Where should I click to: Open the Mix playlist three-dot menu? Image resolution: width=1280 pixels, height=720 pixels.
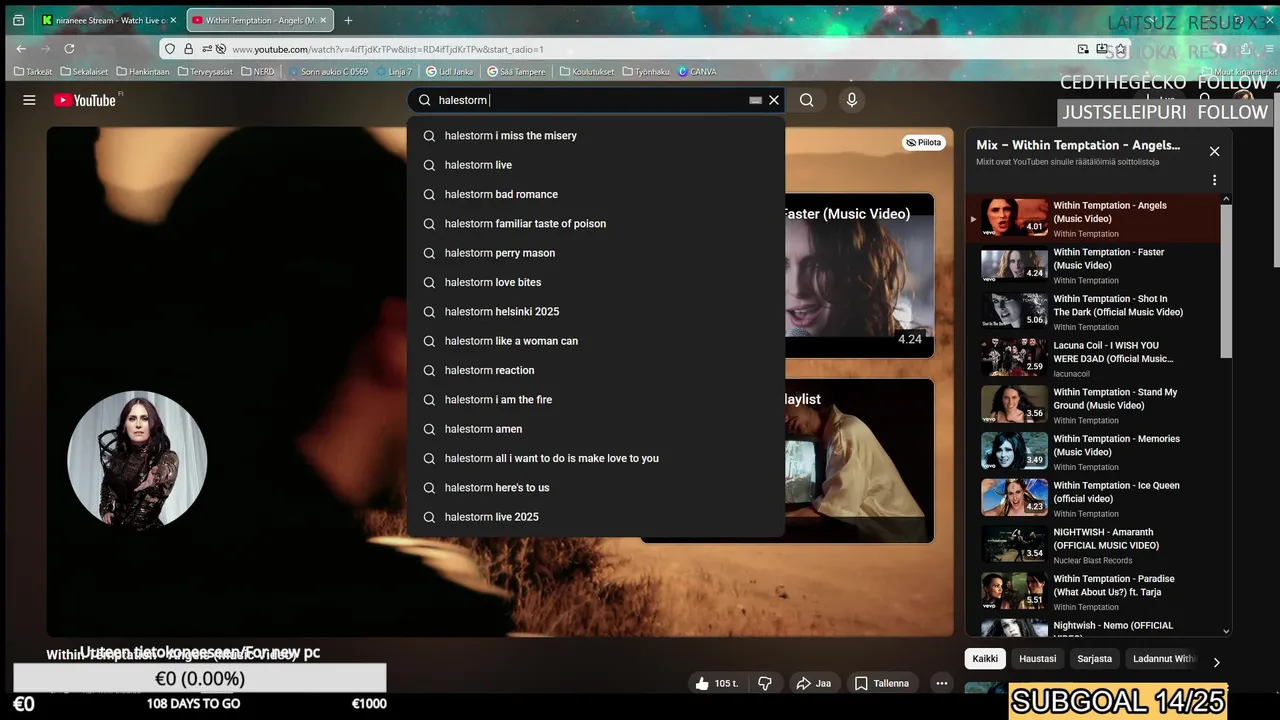click(x=1214, y=180)
